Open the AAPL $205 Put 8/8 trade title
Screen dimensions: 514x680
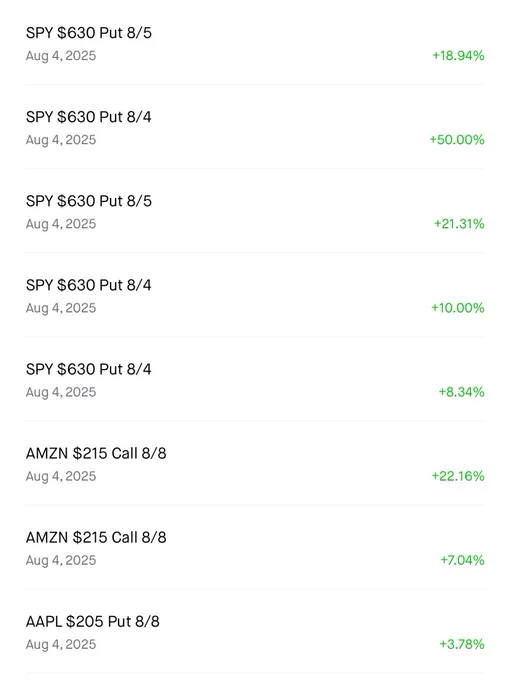pyautogui.click(x=92, y=621)
